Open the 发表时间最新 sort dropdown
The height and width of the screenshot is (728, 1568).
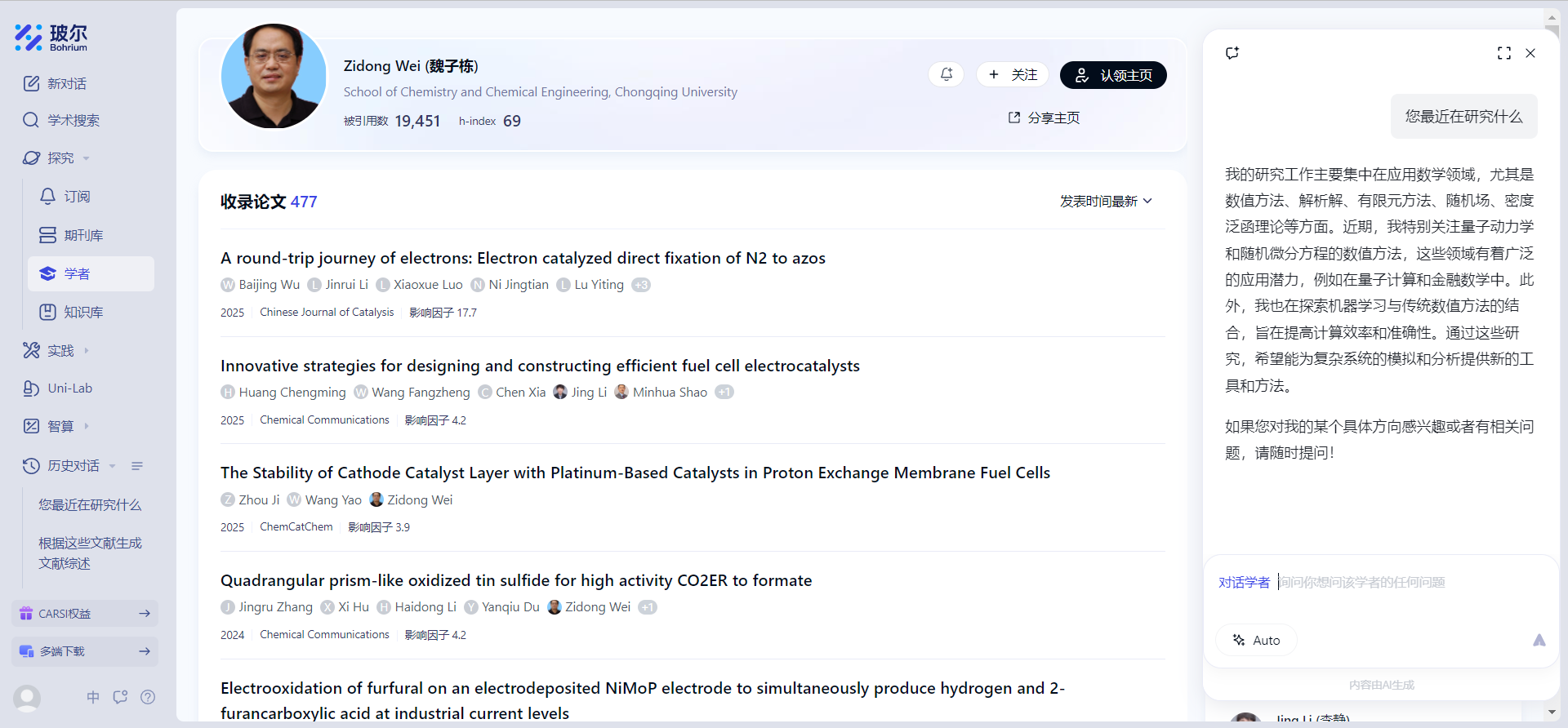tap(1105, 201)
